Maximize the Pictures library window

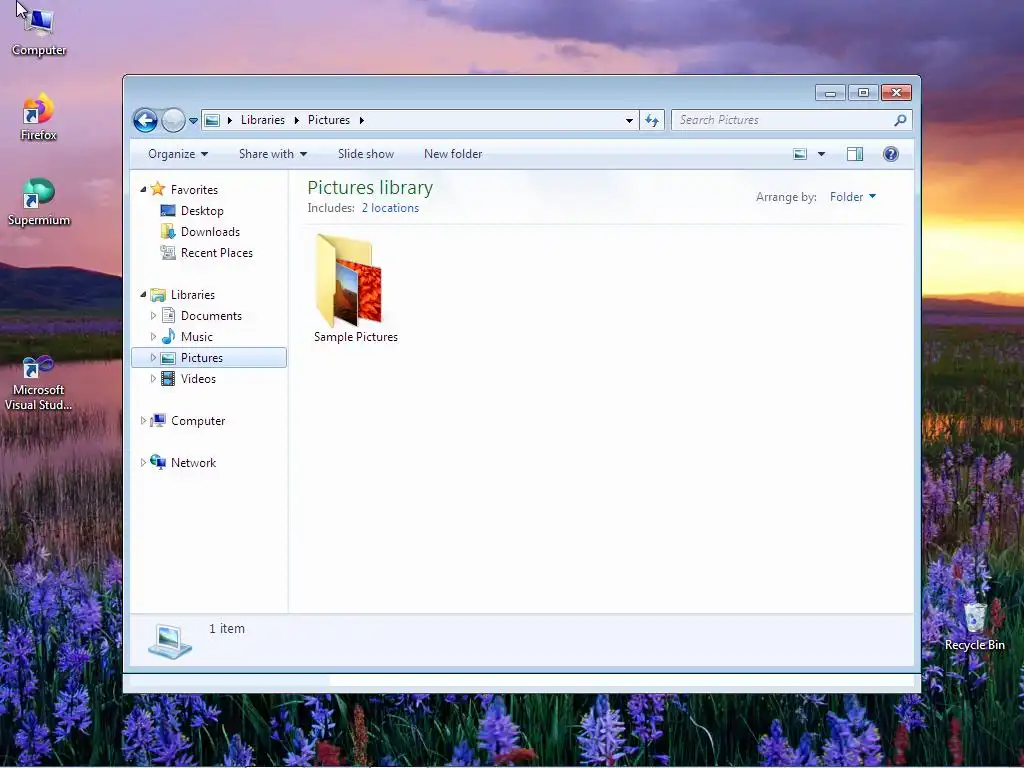click(x=863, y=93)
